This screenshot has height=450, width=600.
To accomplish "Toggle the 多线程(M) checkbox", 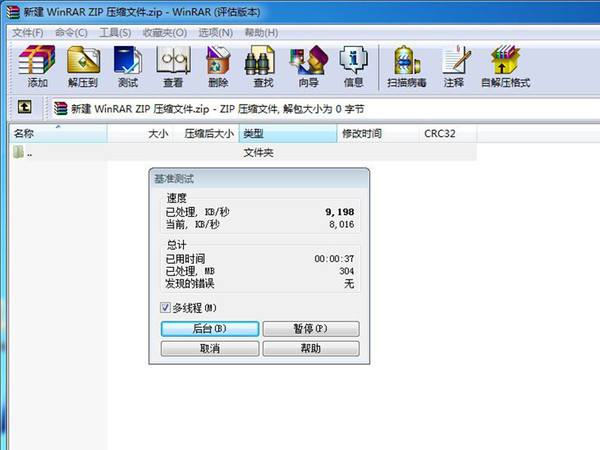I will tap(165, 307).
